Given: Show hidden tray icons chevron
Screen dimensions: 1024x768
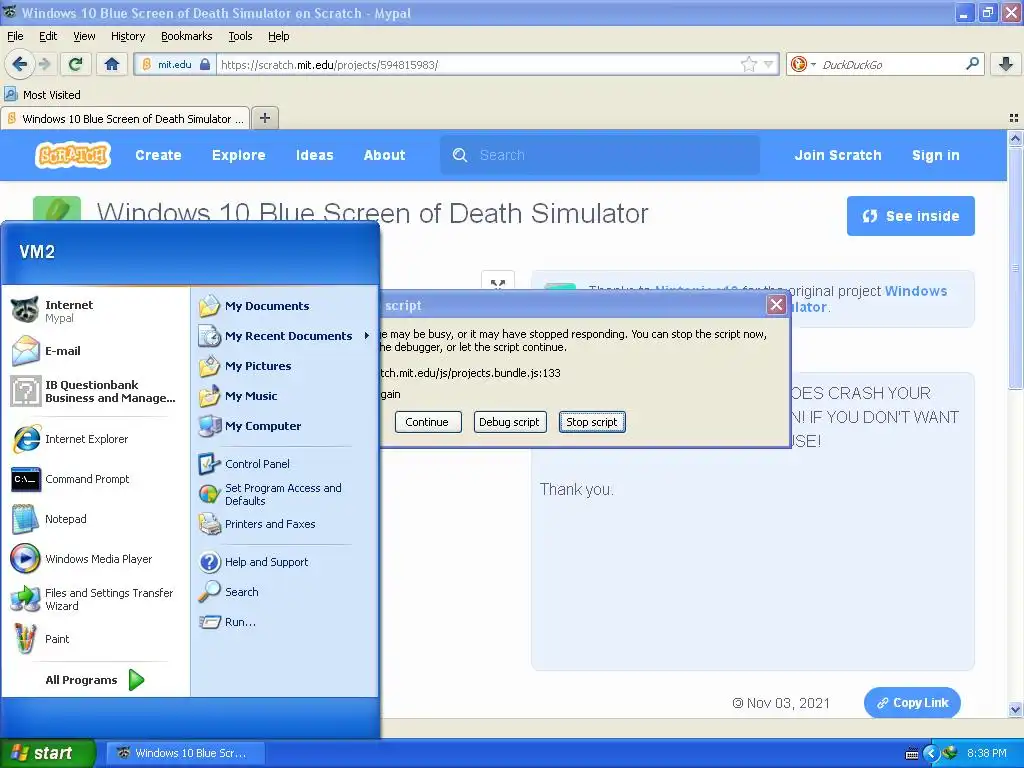Looking at the screenshot, I should [x=931, y=753].
